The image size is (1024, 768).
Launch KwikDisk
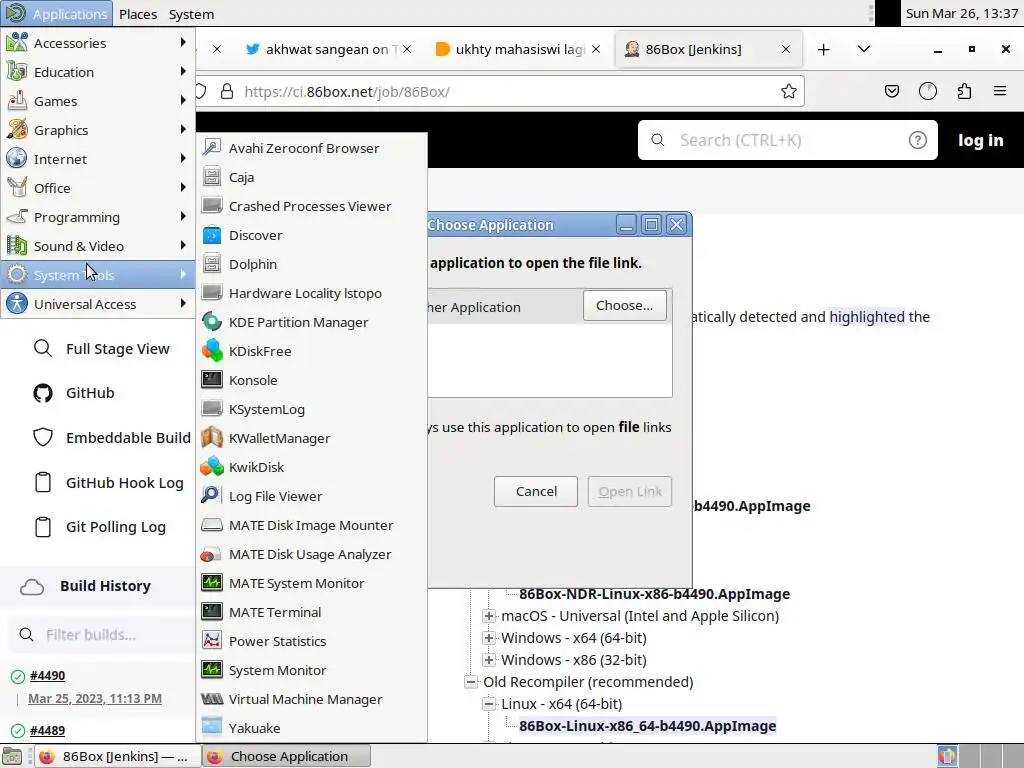click(x=312, y=467)
